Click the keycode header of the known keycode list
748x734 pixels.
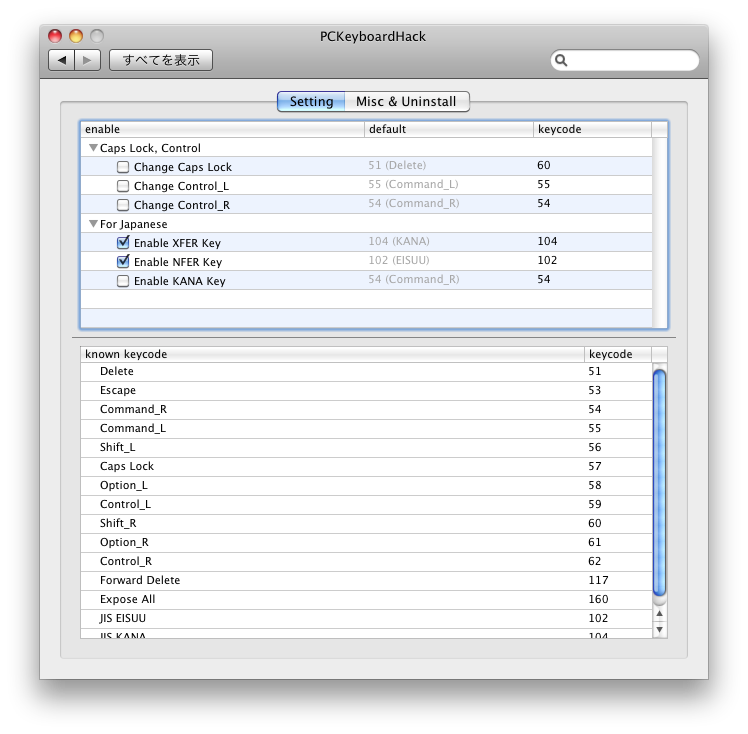point(618,354)
